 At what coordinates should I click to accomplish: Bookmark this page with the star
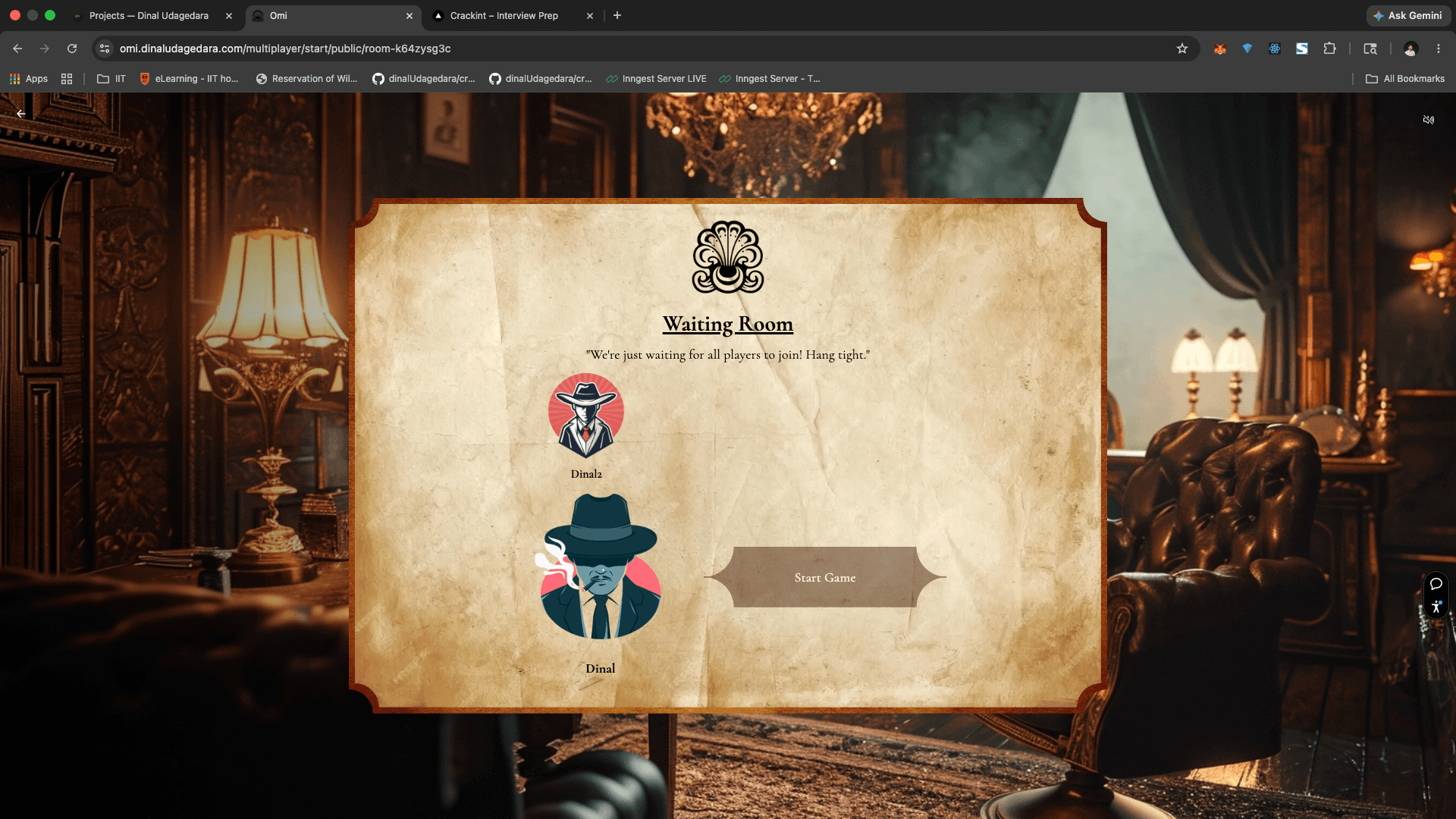coord(1182,49)
